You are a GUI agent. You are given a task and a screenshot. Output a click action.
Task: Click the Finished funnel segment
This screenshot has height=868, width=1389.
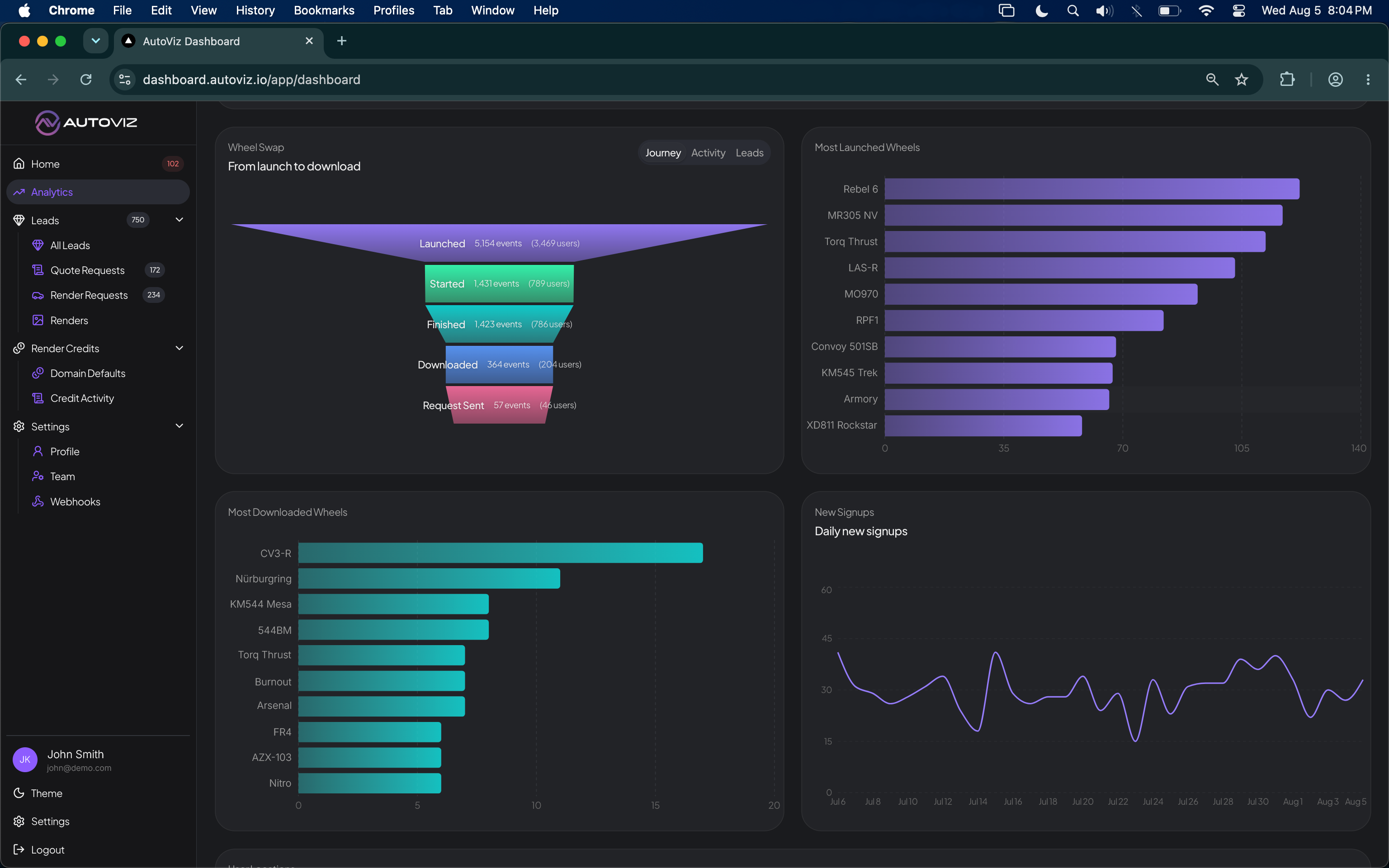click(x=499, y=324)
